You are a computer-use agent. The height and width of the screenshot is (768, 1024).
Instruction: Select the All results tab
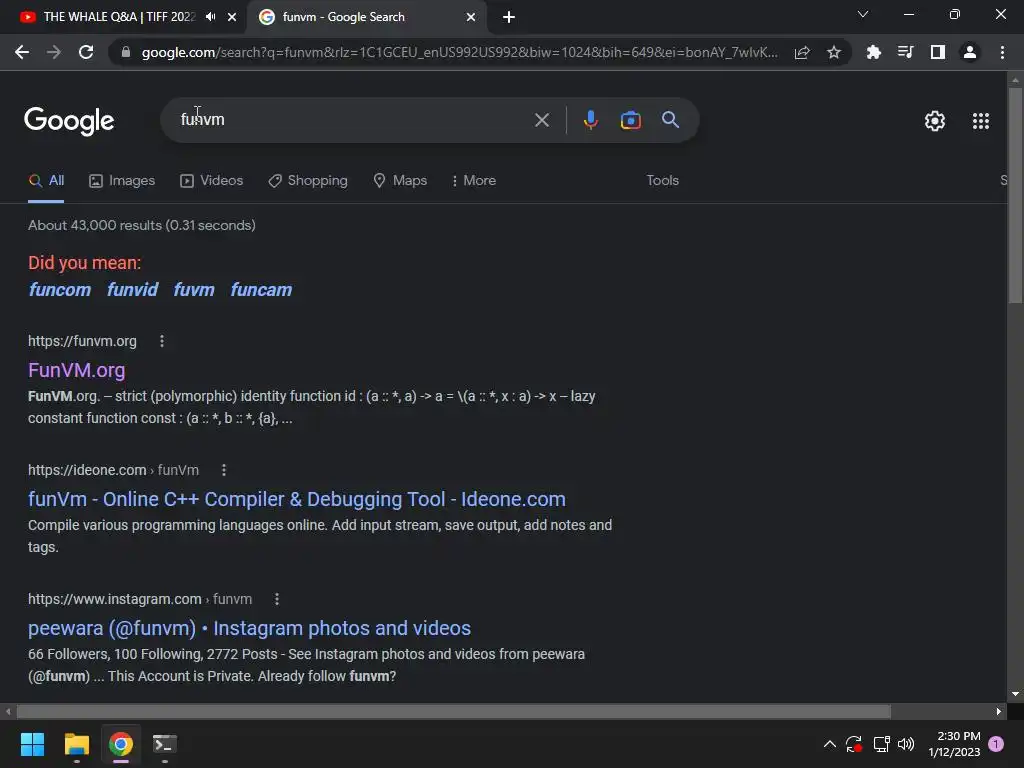[x=46, y=180]
